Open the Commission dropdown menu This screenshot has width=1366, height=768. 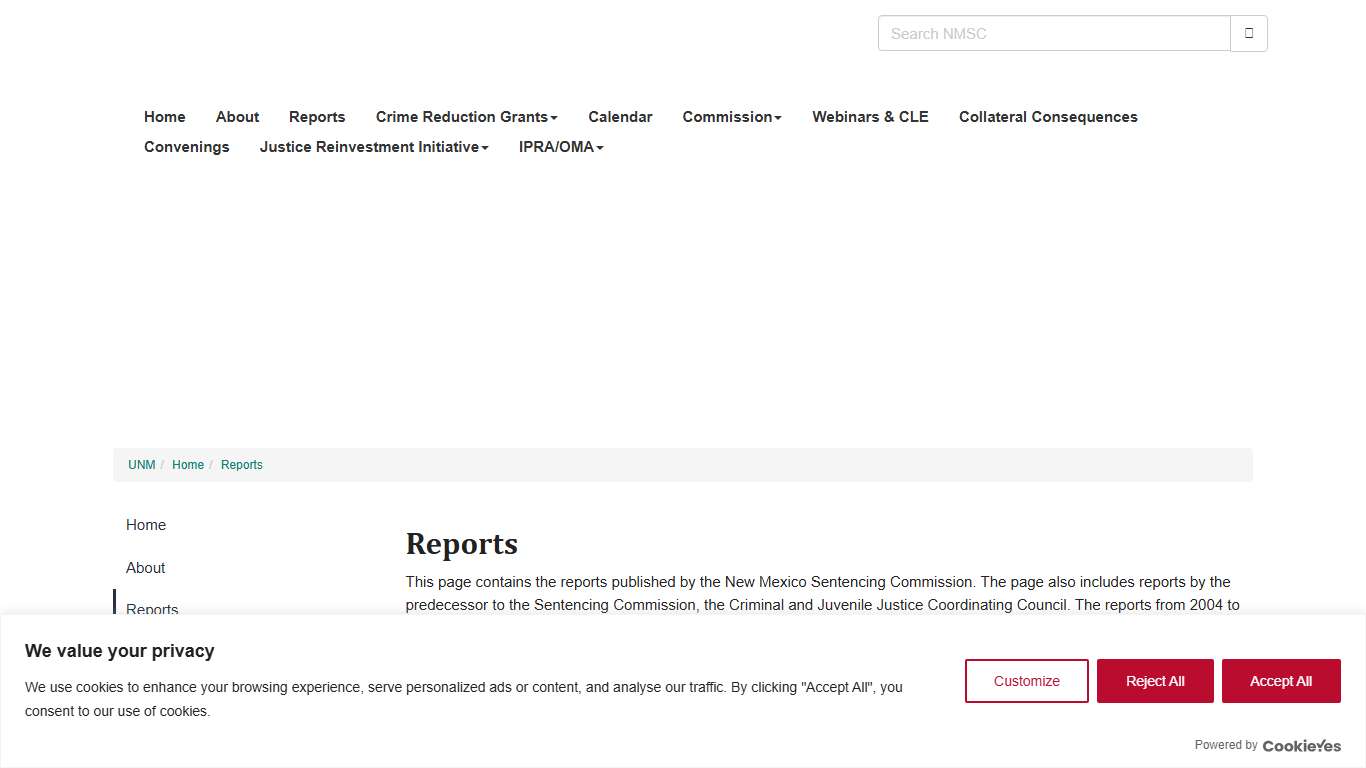pos(731,117)
